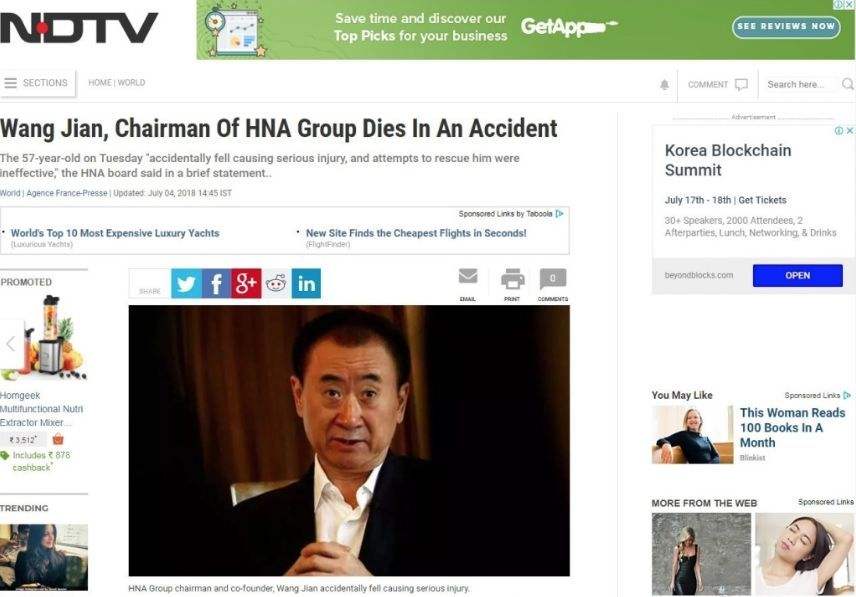The image size is (856, 597).
Task: Click the notification bell icon
Action: tap(664, 85)
